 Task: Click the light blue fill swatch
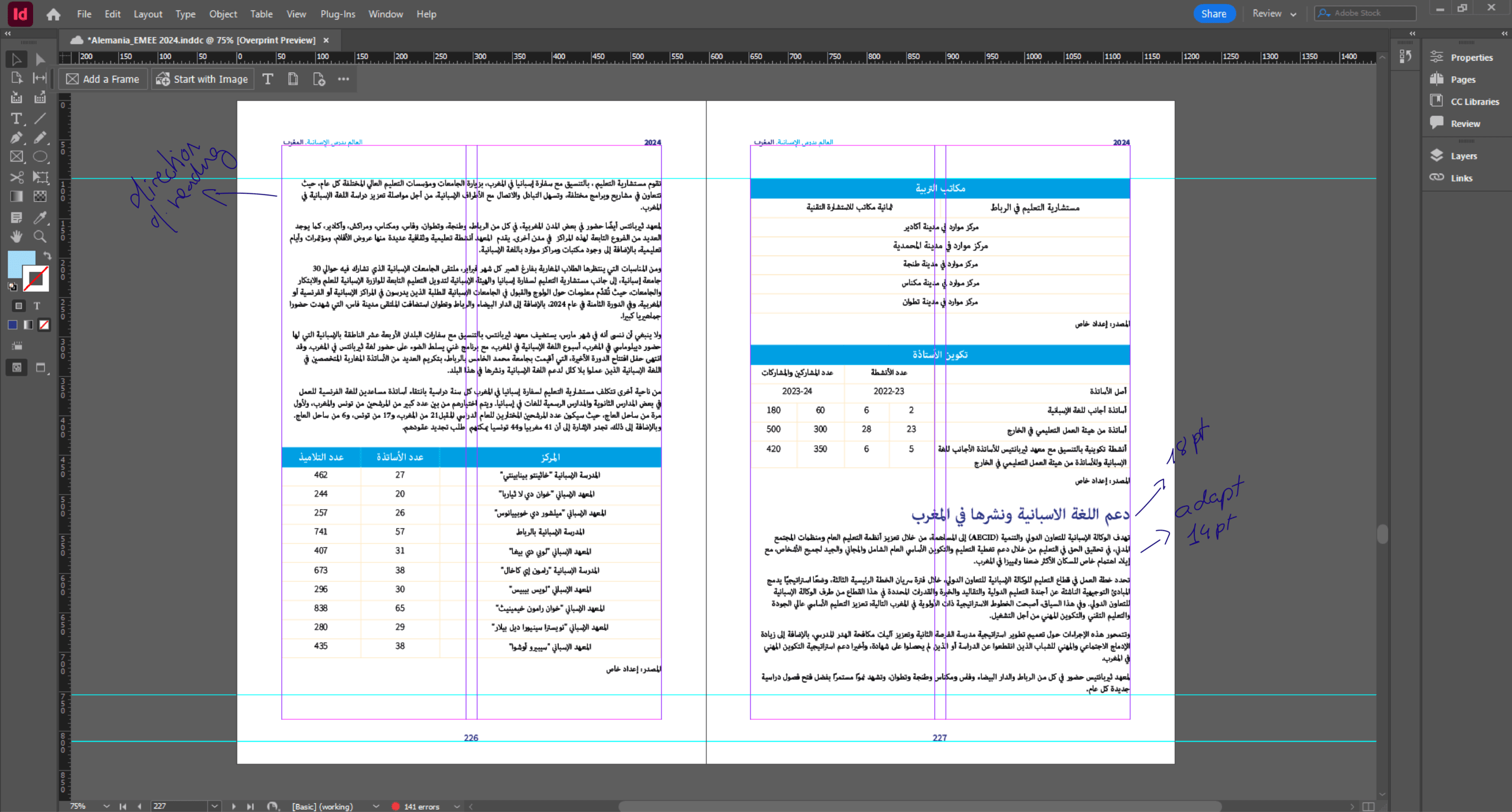click(19, 262)
